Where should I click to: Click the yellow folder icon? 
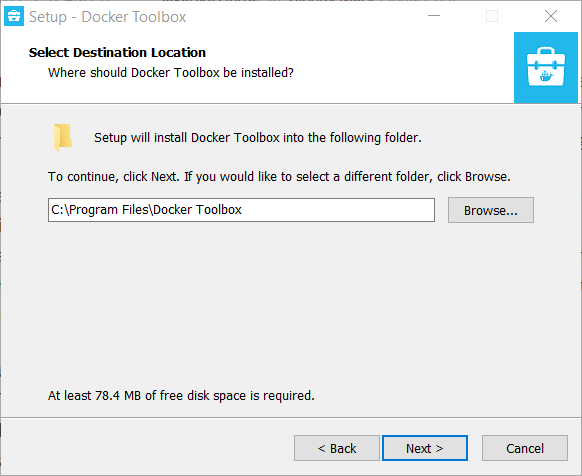click(63, 137)
